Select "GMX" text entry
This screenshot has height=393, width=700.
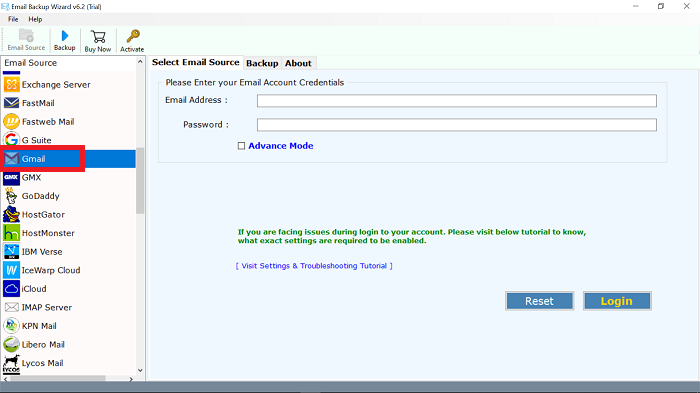[x=31, y=177]
